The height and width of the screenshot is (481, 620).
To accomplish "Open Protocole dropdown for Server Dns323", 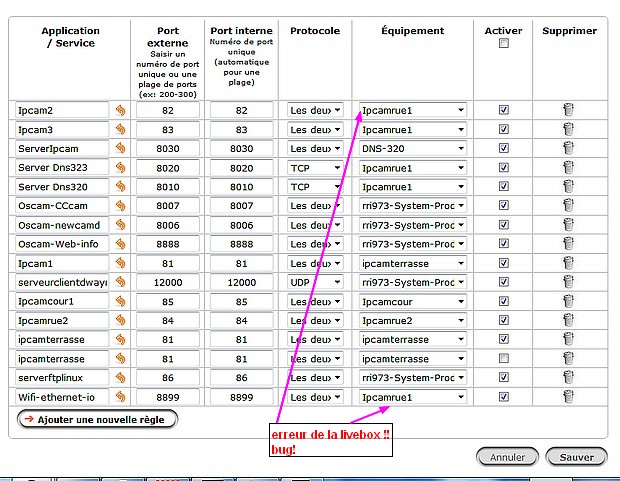I will coord(315,168).
